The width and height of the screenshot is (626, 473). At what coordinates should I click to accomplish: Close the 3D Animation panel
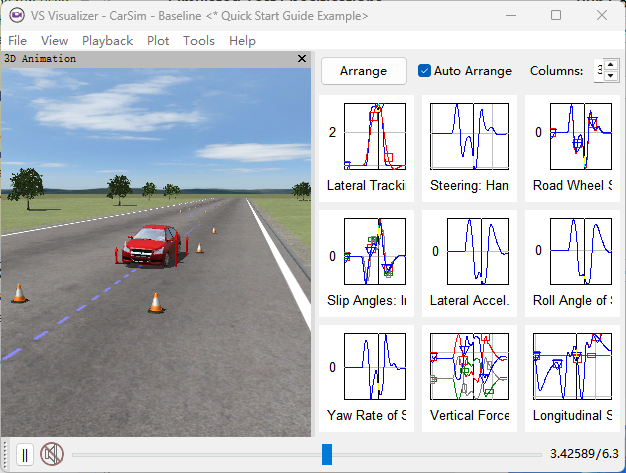[x=302, y=59]
